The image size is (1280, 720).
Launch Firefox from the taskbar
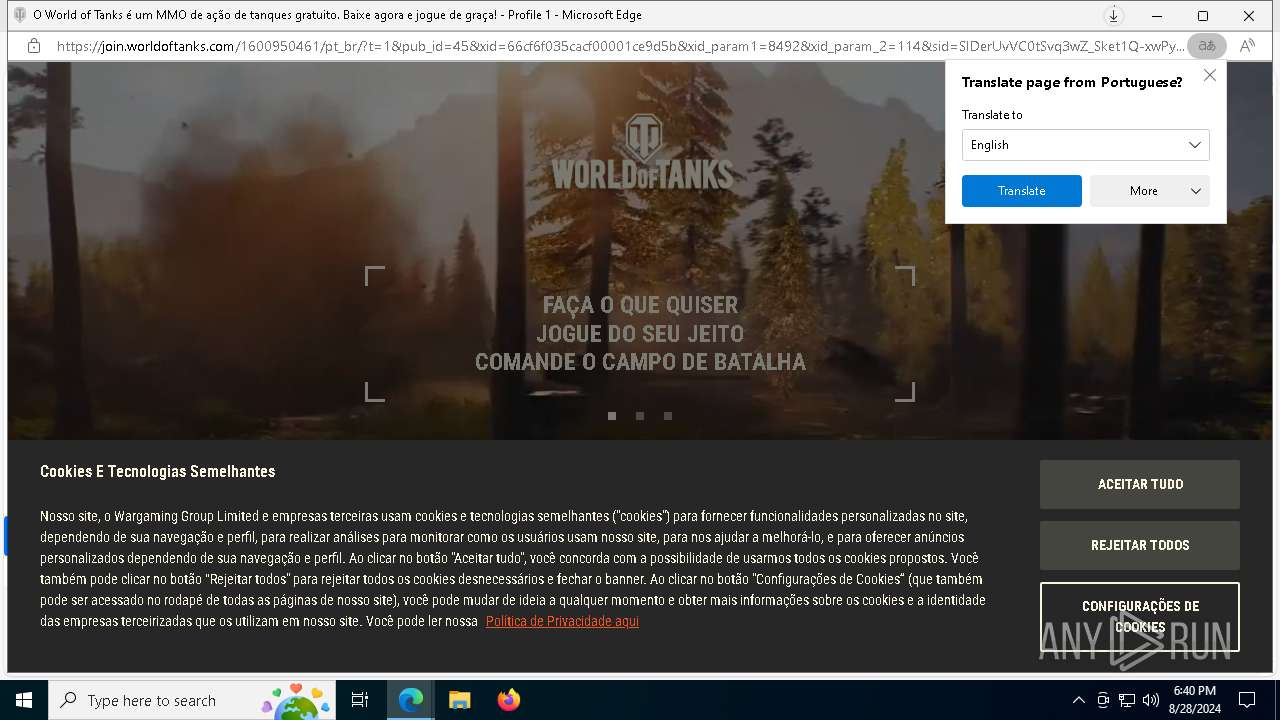pyautogui.click(x=508, y=700)
